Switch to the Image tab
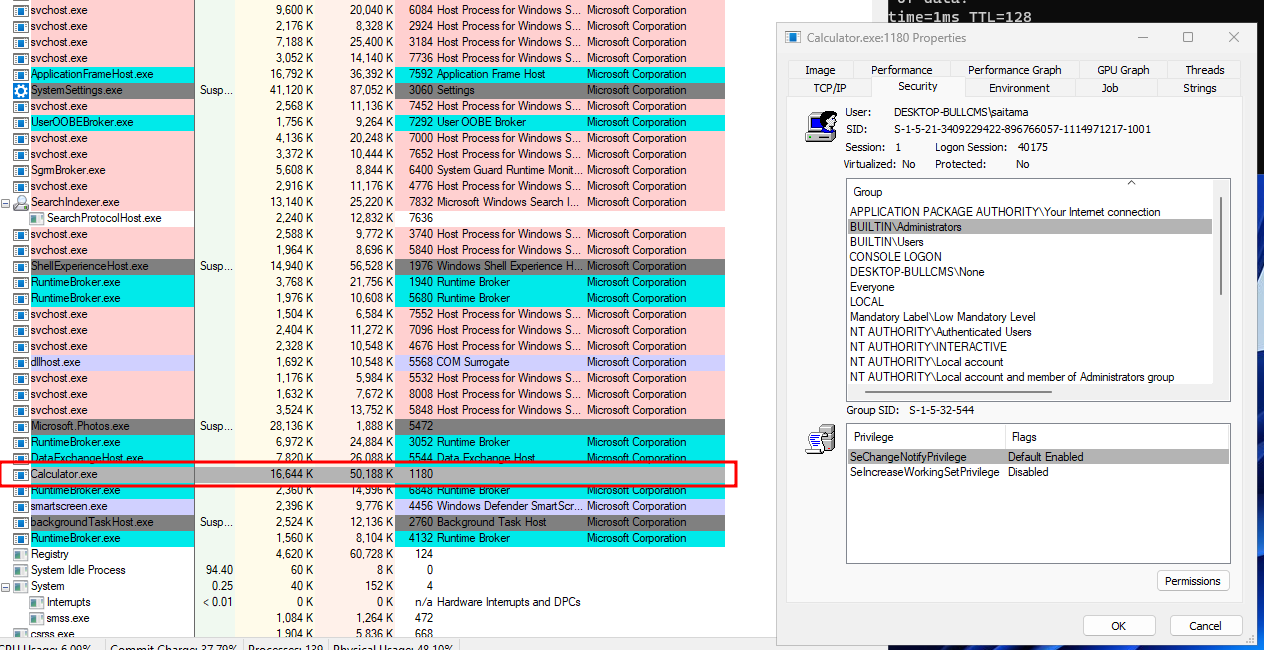1264x650 pixels. [x=820, y=70]
